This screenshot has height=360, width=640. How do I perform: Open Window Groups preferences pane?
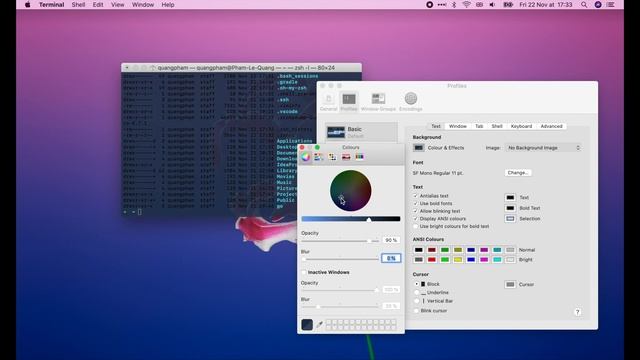coord(378,102)
